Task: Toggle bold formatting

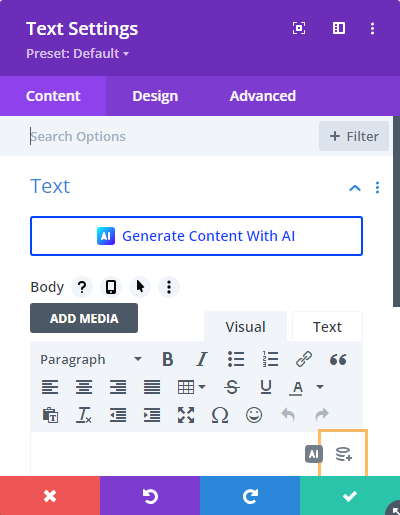Action: (x=168, y=359)
